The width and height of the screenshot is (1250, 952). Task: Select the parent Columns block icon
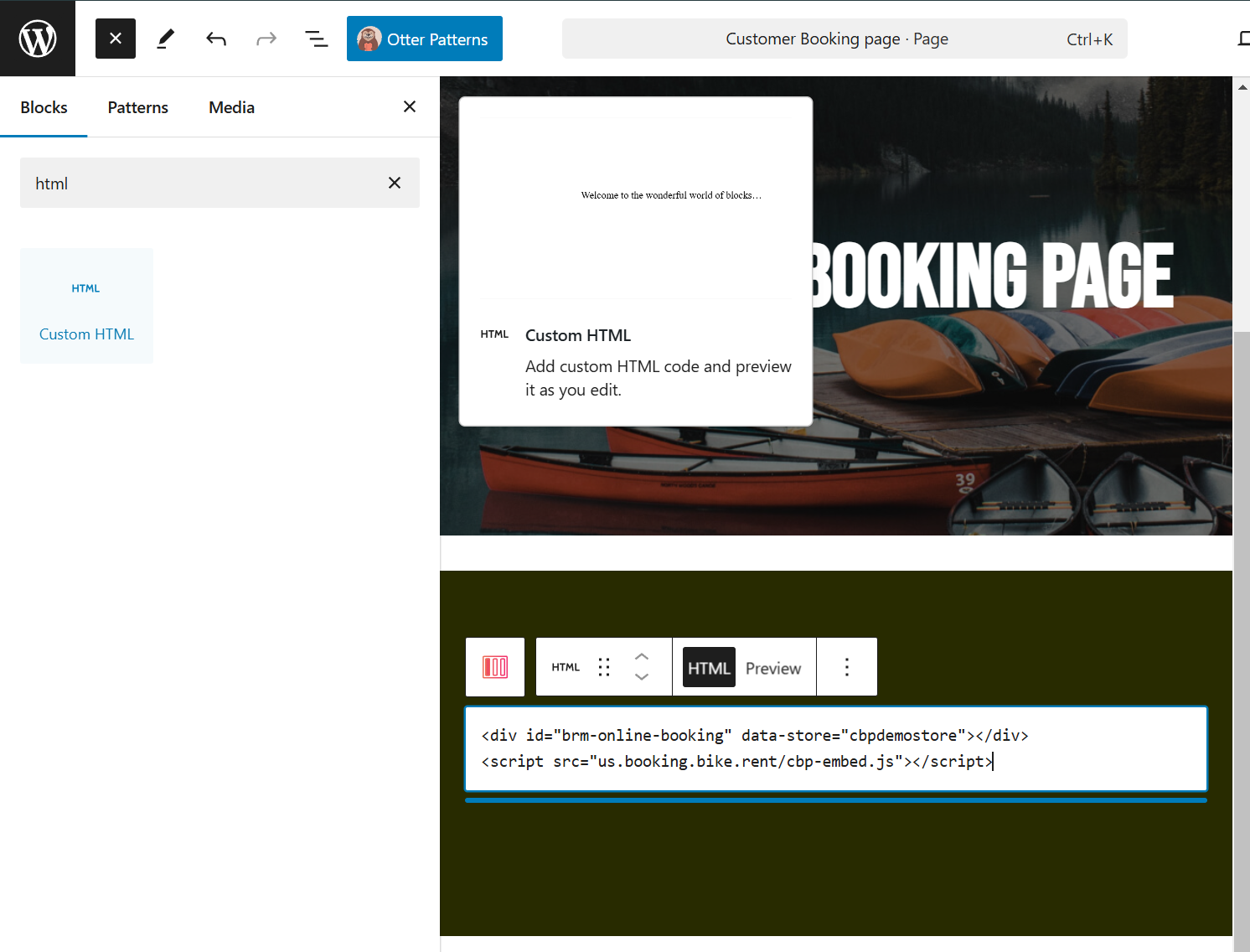(x=495, y=667)
